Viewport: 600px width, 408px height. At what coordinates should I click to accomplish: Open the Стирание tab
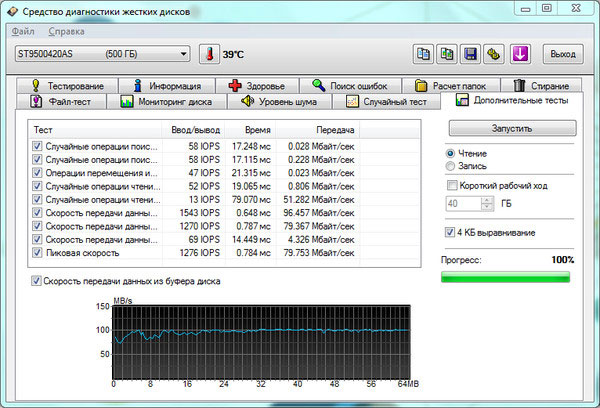click(541, 85)
